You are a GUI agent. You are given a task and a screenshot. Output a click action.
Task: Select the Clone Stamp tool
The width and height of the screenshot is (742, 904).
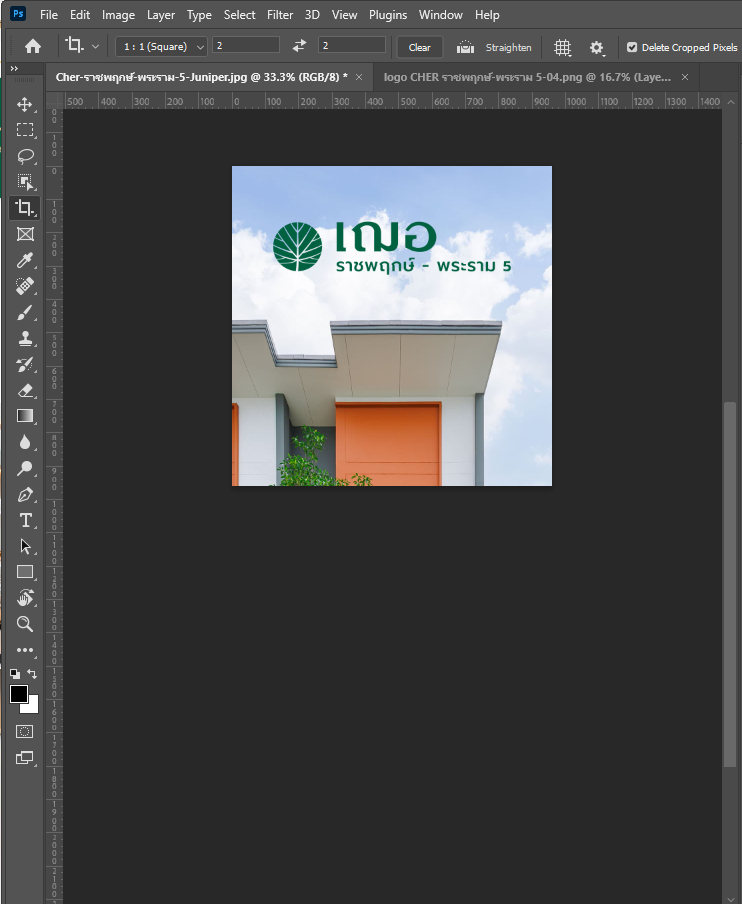[x=25, y=338]
